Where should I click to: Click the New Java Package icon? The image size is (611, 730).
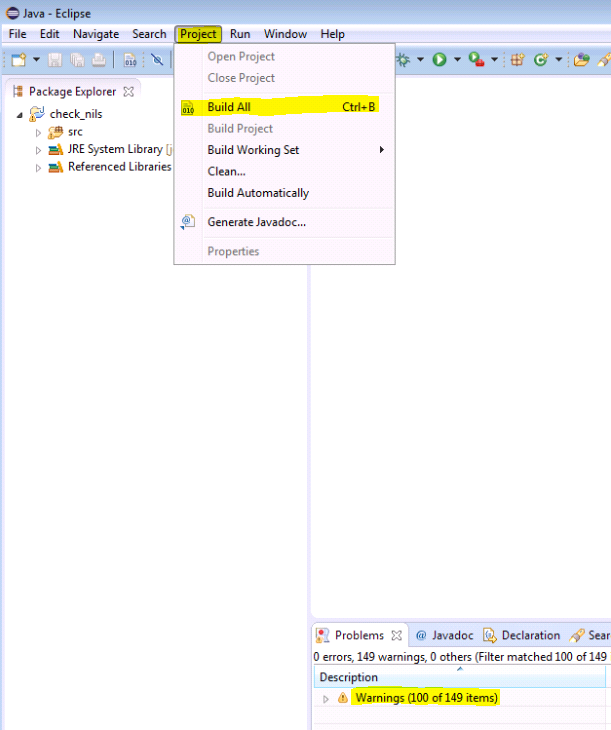click(517, 60)
